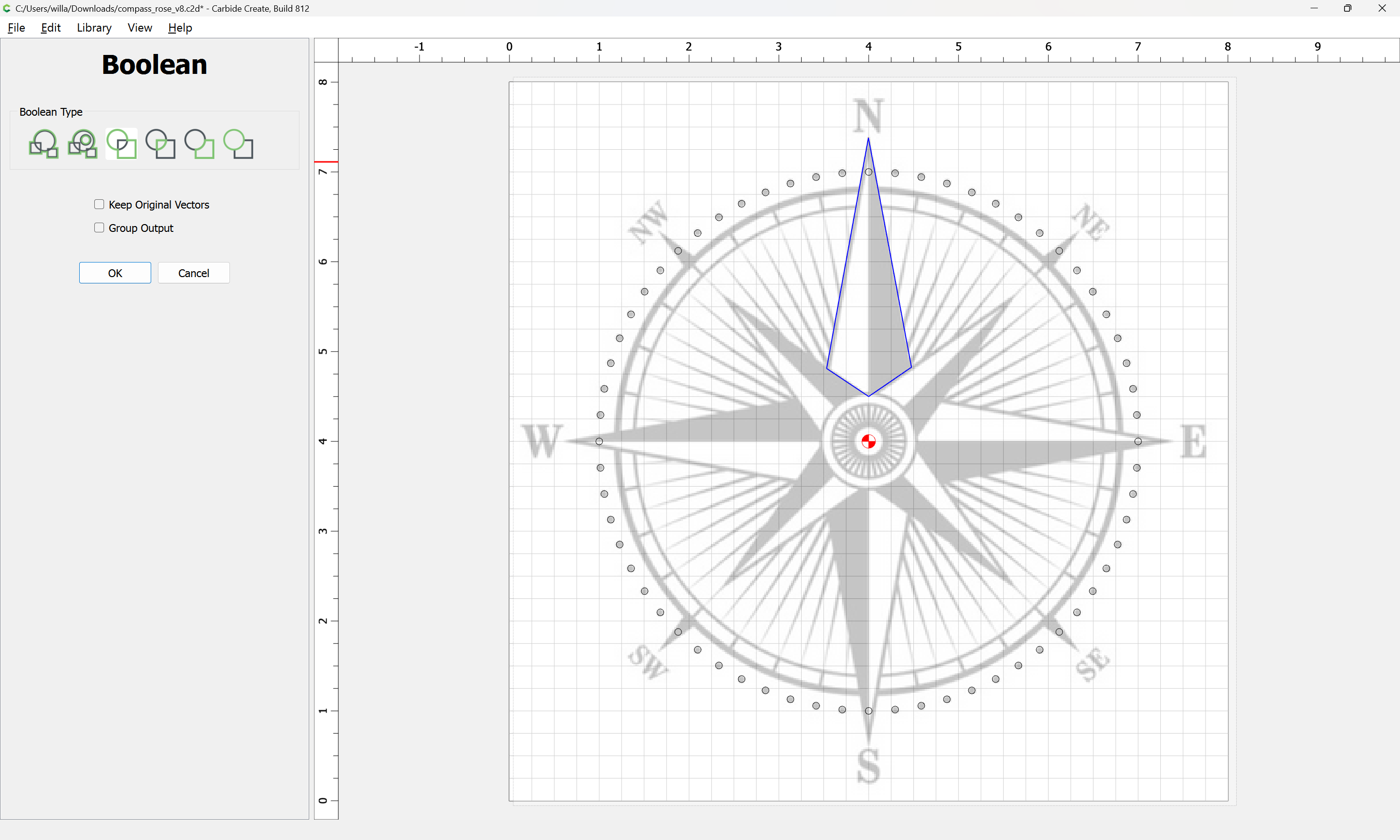The width and height of the screenshot is (1400, 840).
Task: Click the Carbide Create title bar logo
Action: tap(7, 8)
